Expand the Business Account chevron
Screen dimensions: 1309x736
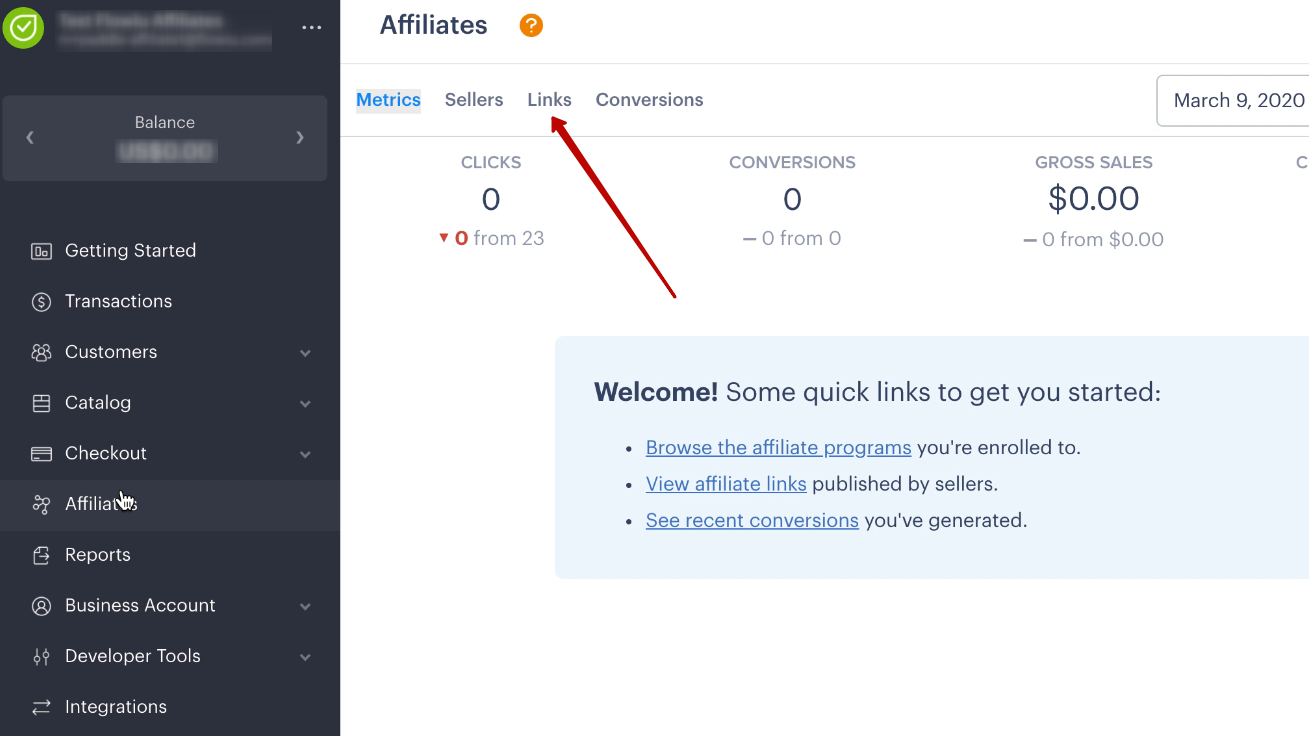[305, 607]
